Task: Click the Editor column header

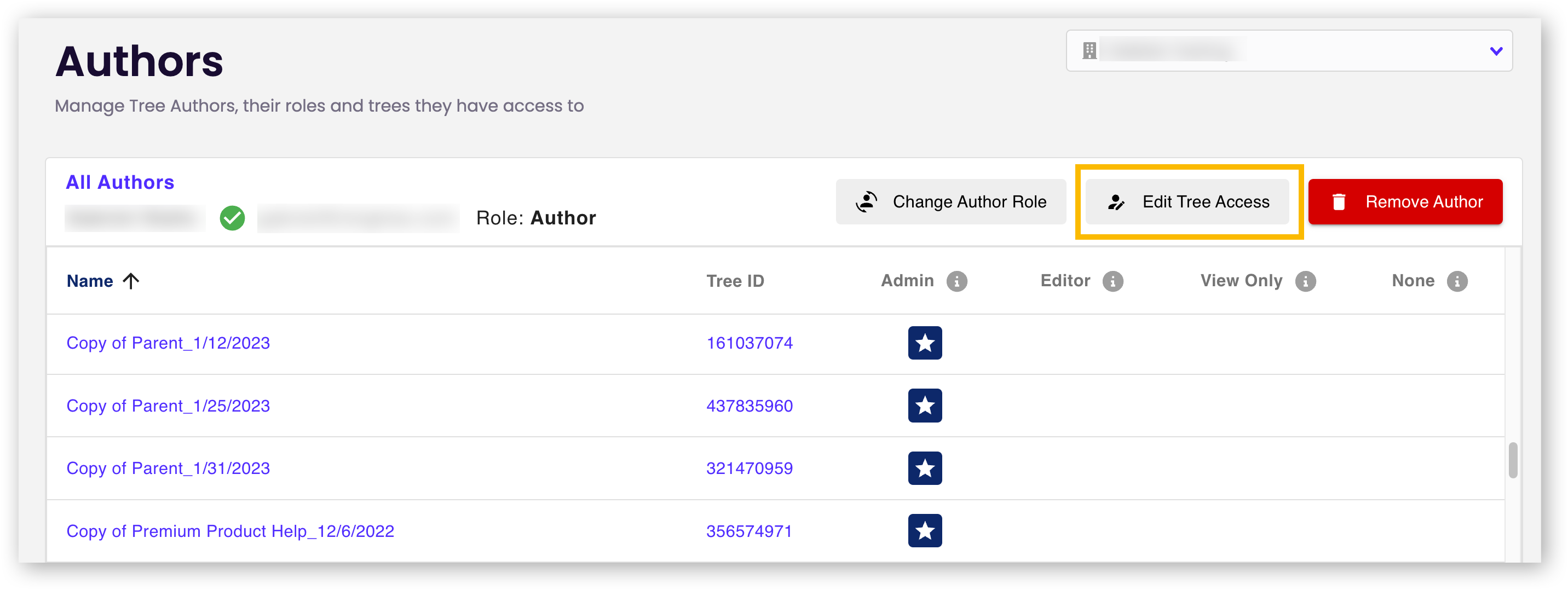Action: click(1065, 281)
